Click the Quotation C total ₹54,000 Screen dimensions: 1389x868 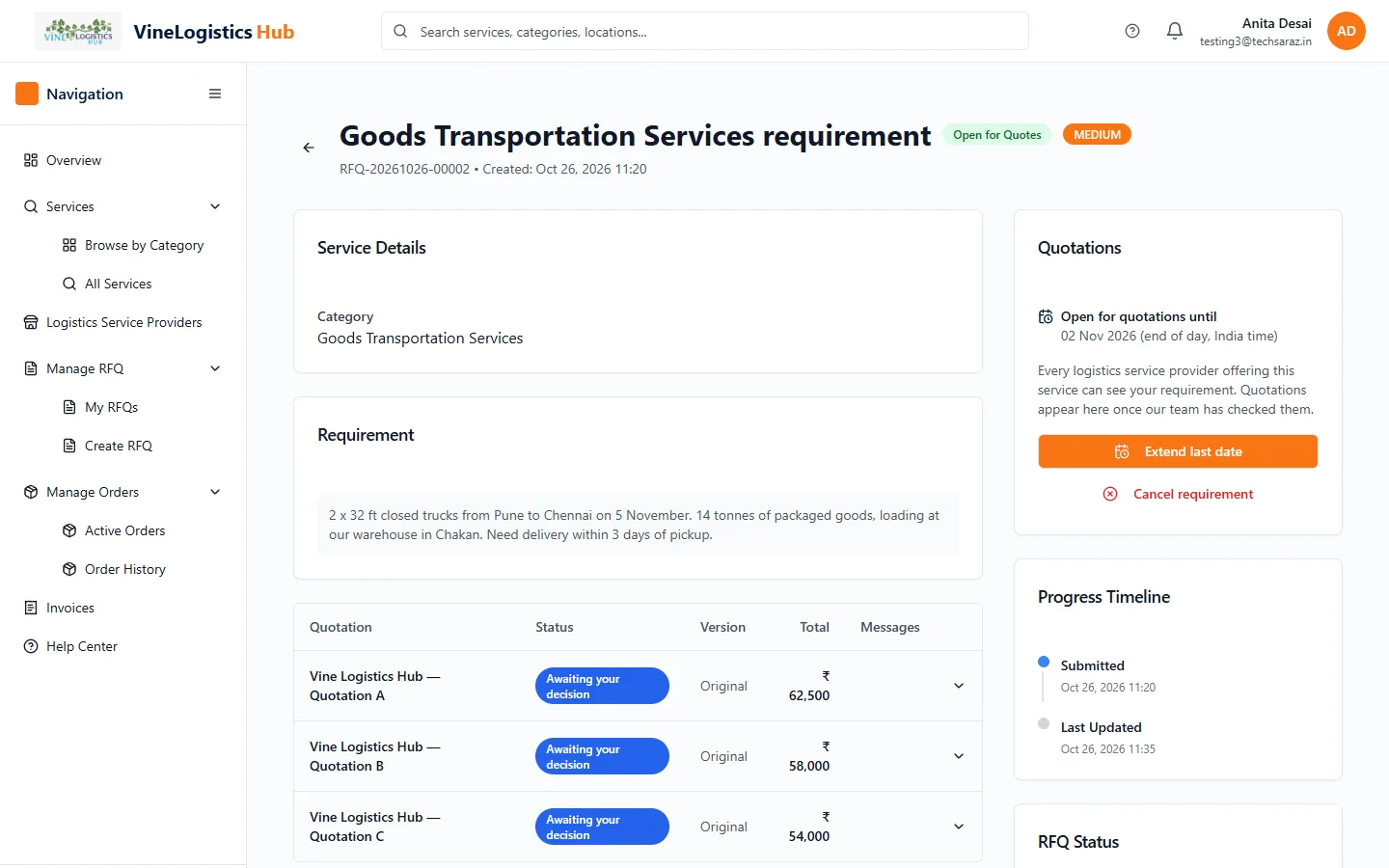tap(809, 827)
